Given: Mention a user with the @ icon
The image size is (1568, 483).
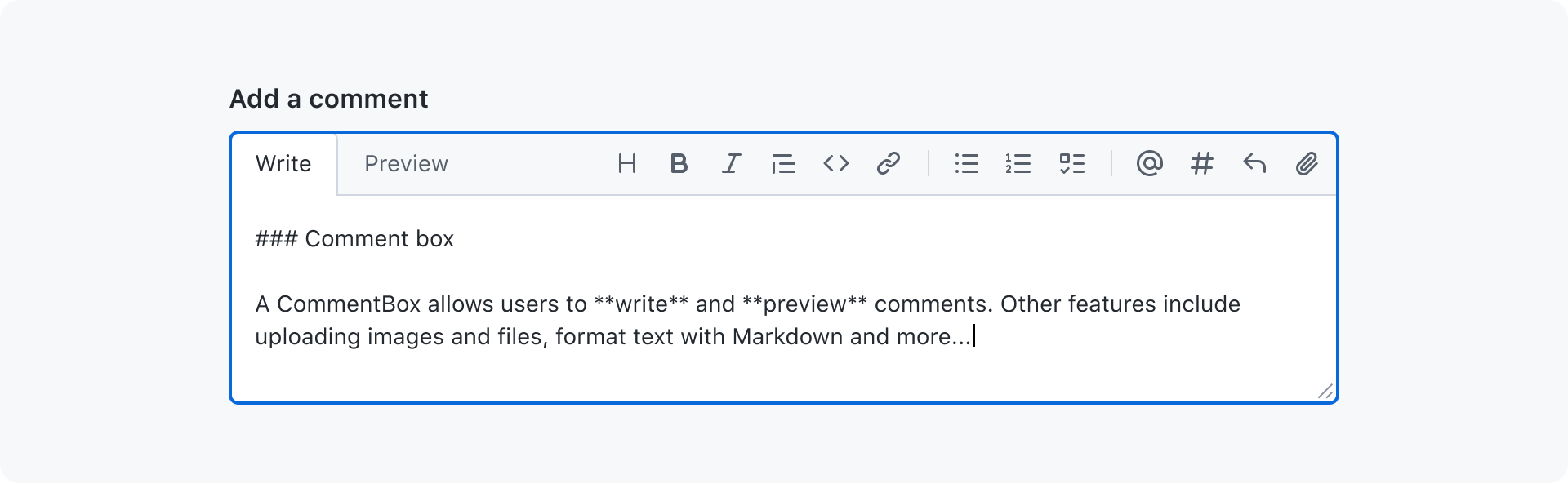Looking at the screenshot, I should (1151, 163).
